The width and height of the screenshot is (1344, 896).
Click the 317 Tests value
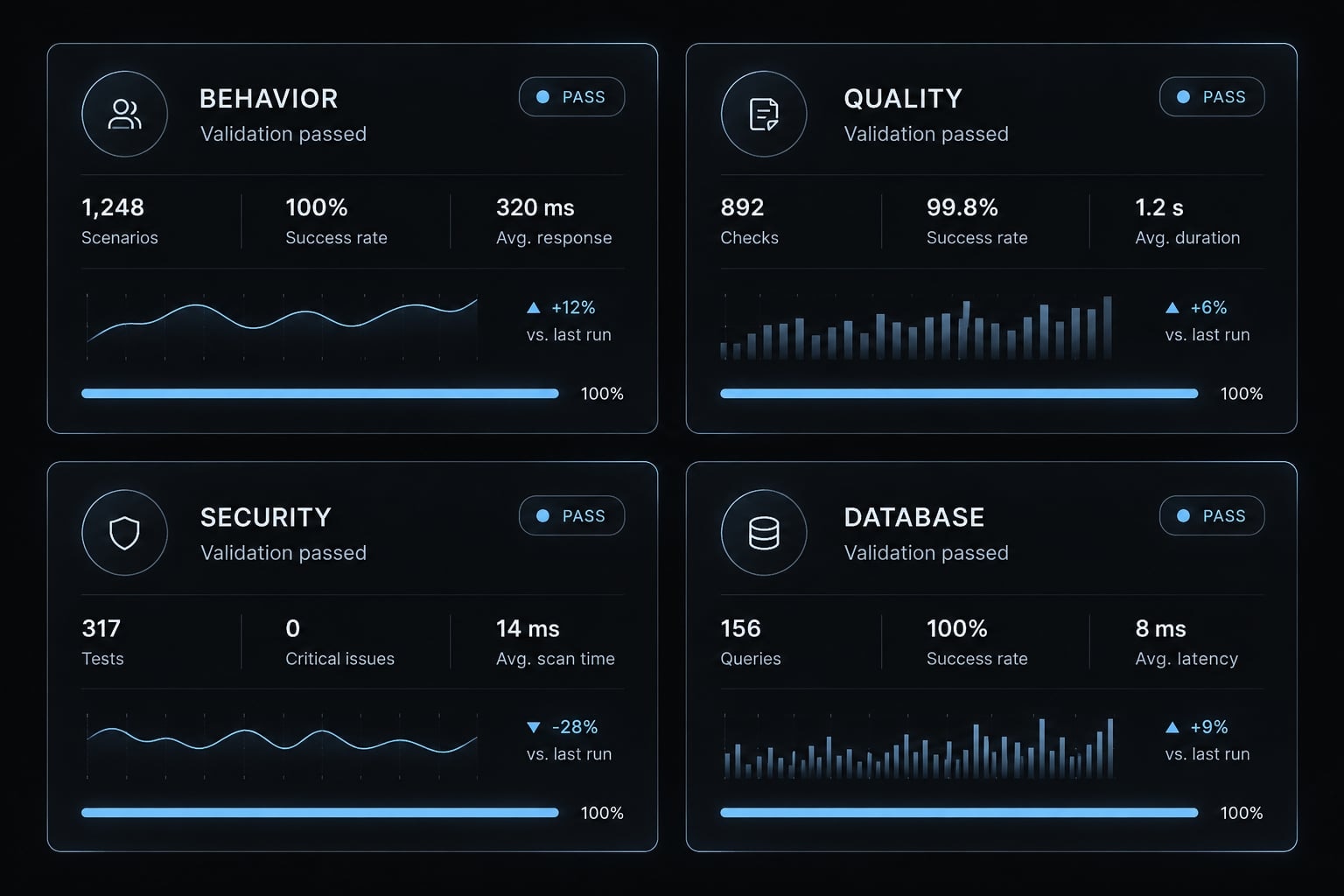coord(101,628)
